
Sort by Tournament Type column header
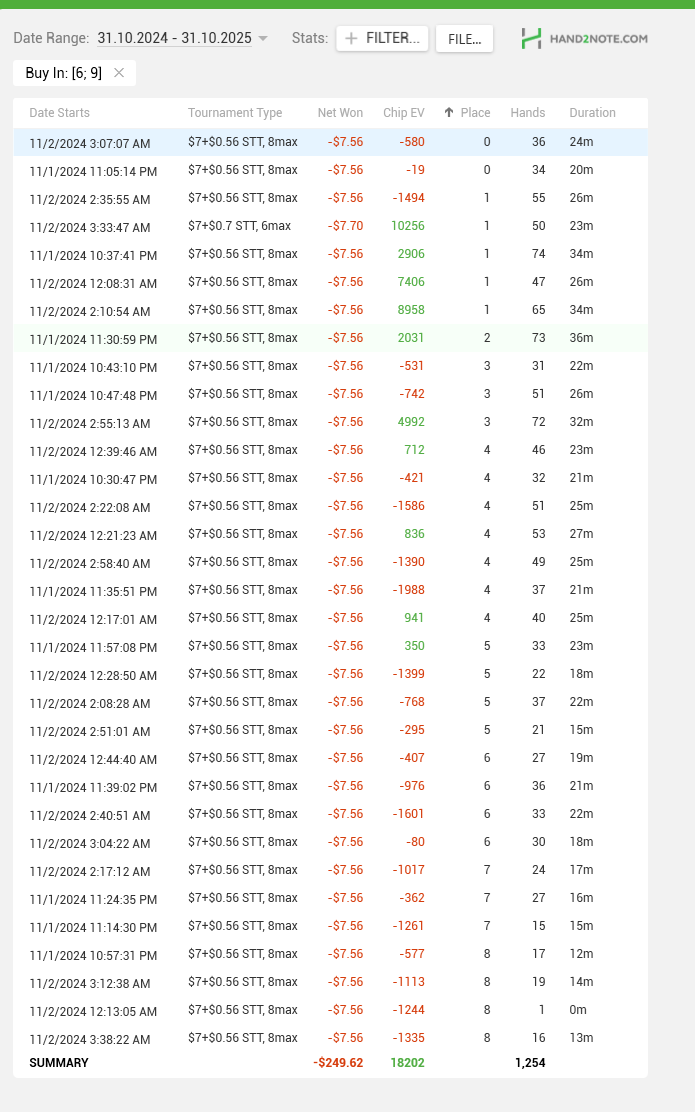coord(235,113)
